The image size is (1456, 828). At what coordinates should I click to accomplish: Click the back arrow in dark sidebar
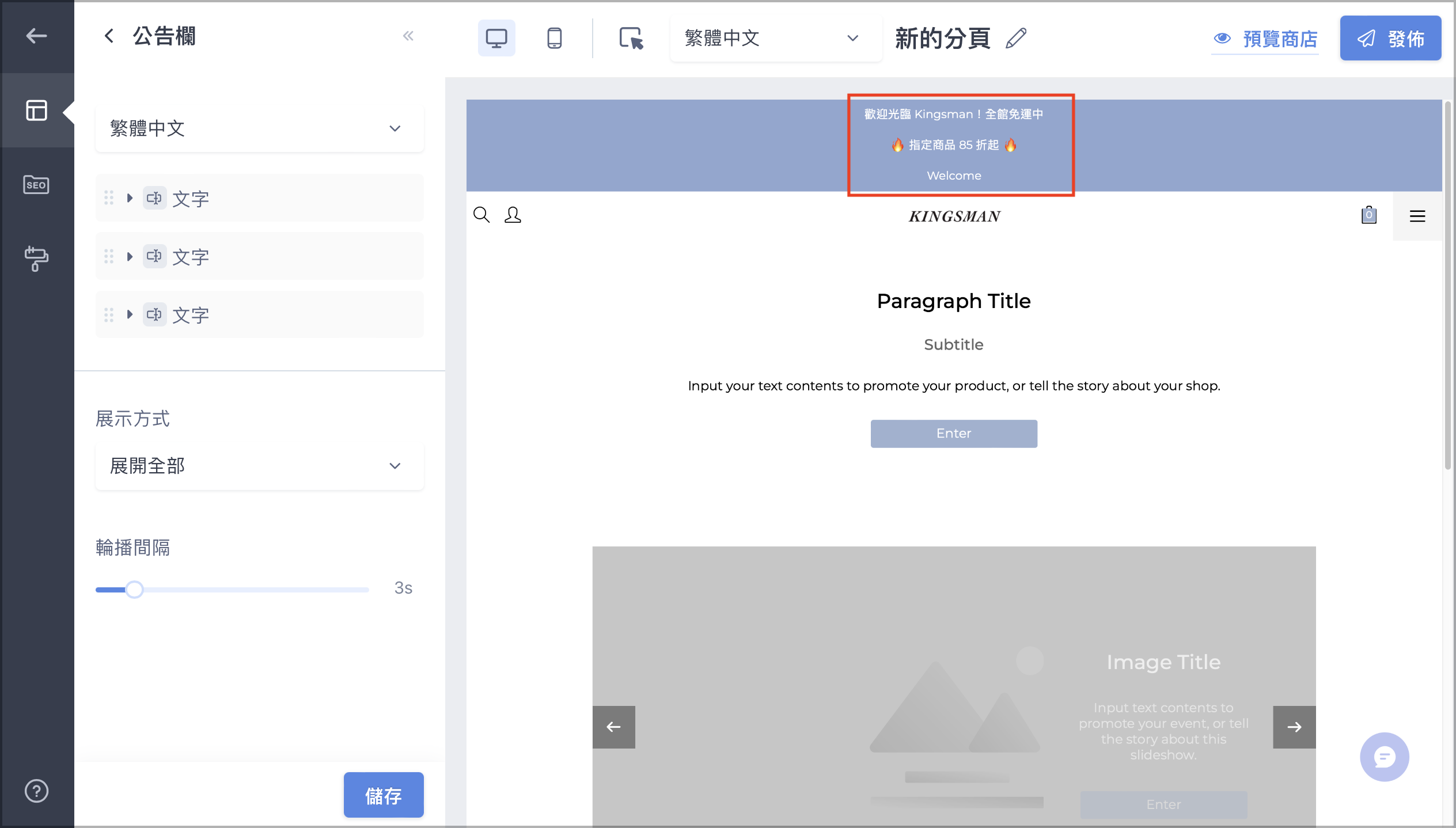point(36,36)
